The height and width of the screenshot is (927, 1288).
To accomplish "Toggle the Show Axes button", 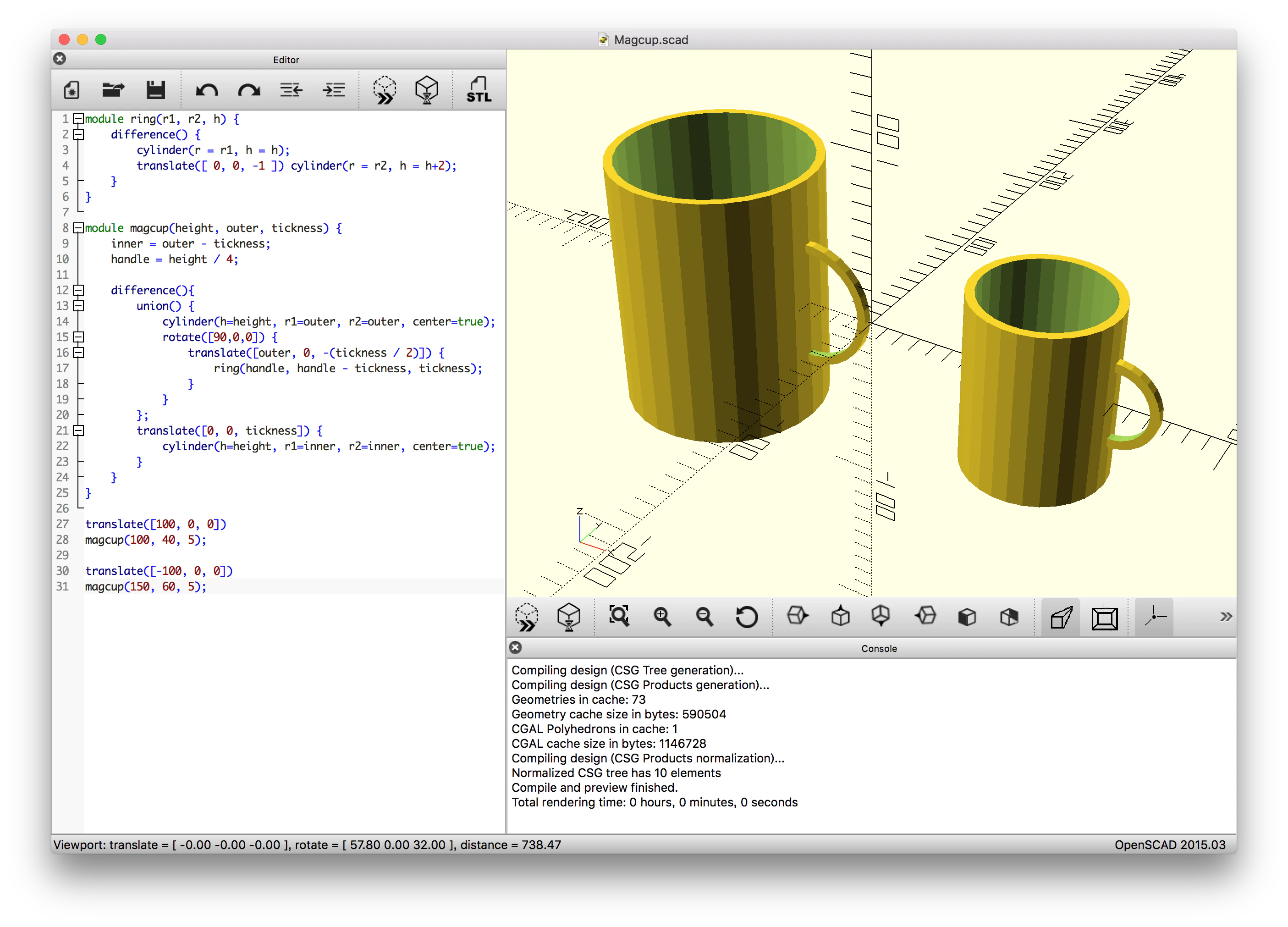I will point(1154,618).
